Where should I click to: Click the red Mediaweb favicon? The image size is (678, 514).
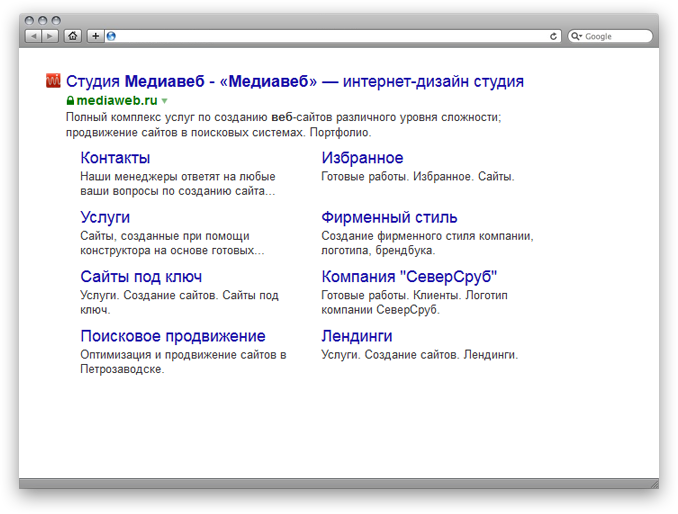coord(53,80)
